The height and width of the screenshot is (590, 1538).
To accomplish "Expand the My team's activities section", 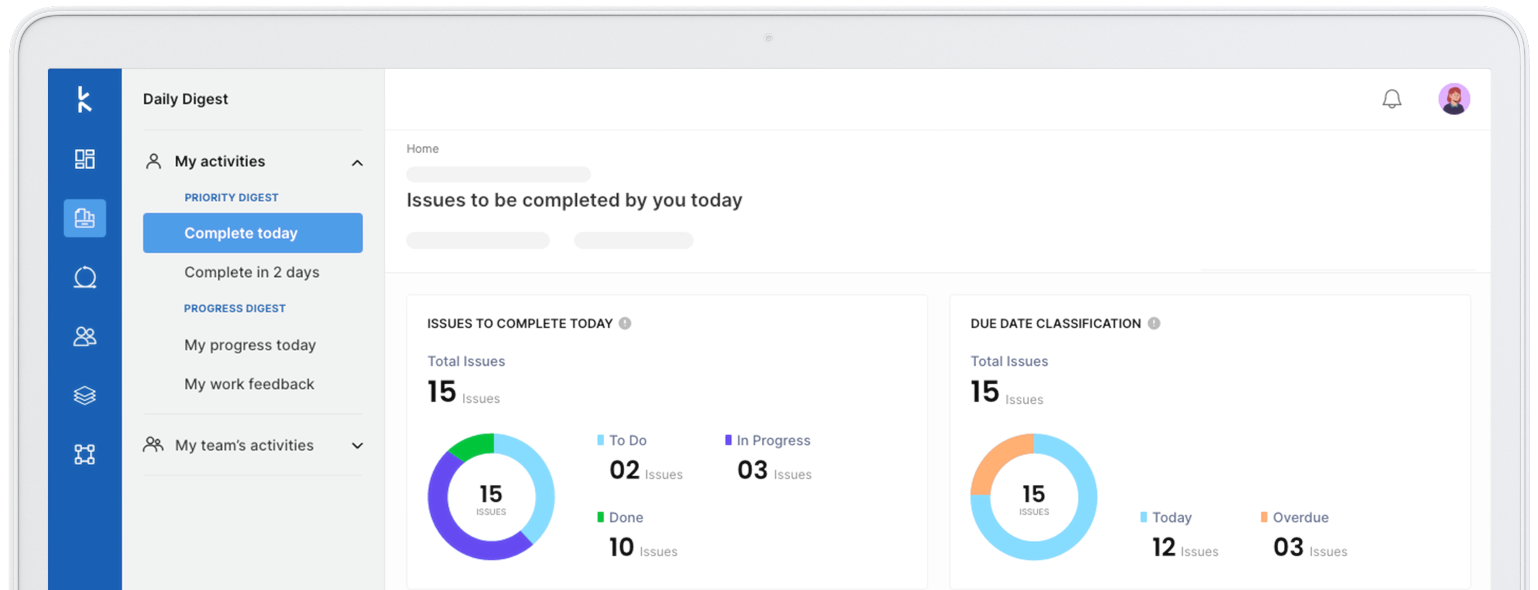I will [x=357, y=446].
